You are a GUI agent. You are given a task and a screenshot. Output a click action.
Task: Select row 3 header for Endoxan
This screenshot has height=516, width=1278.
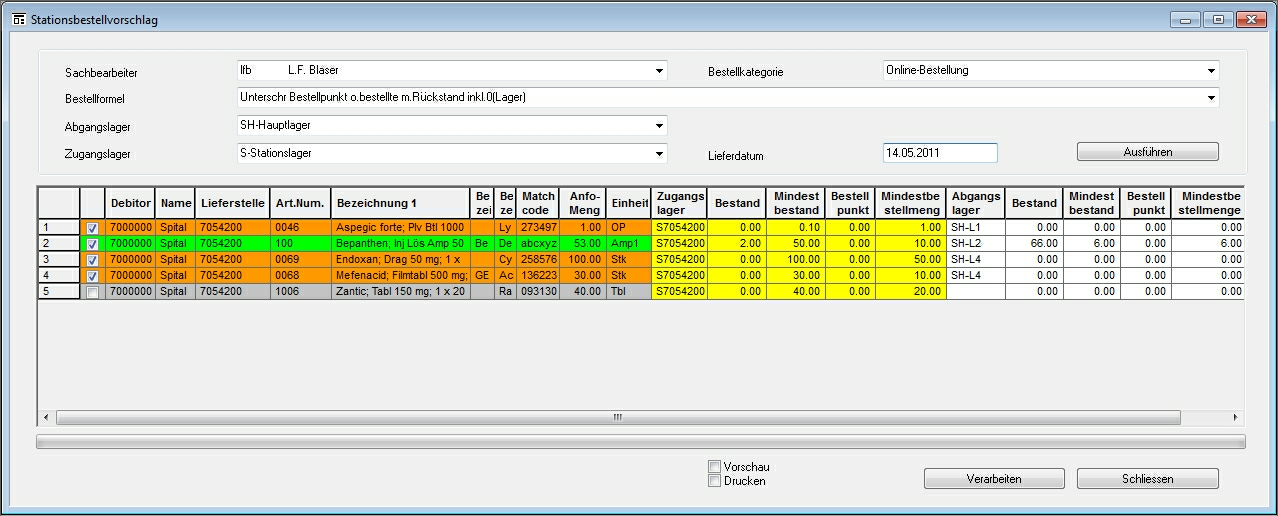[58, 260]
